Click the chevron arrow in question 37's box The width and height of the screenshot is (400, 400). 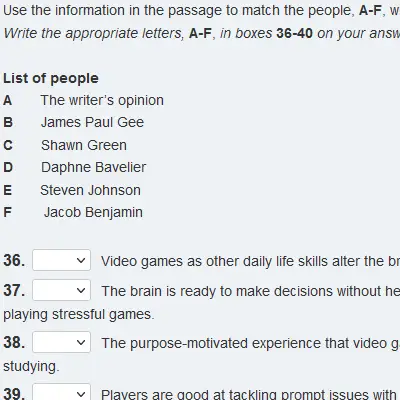pos(81,291)
